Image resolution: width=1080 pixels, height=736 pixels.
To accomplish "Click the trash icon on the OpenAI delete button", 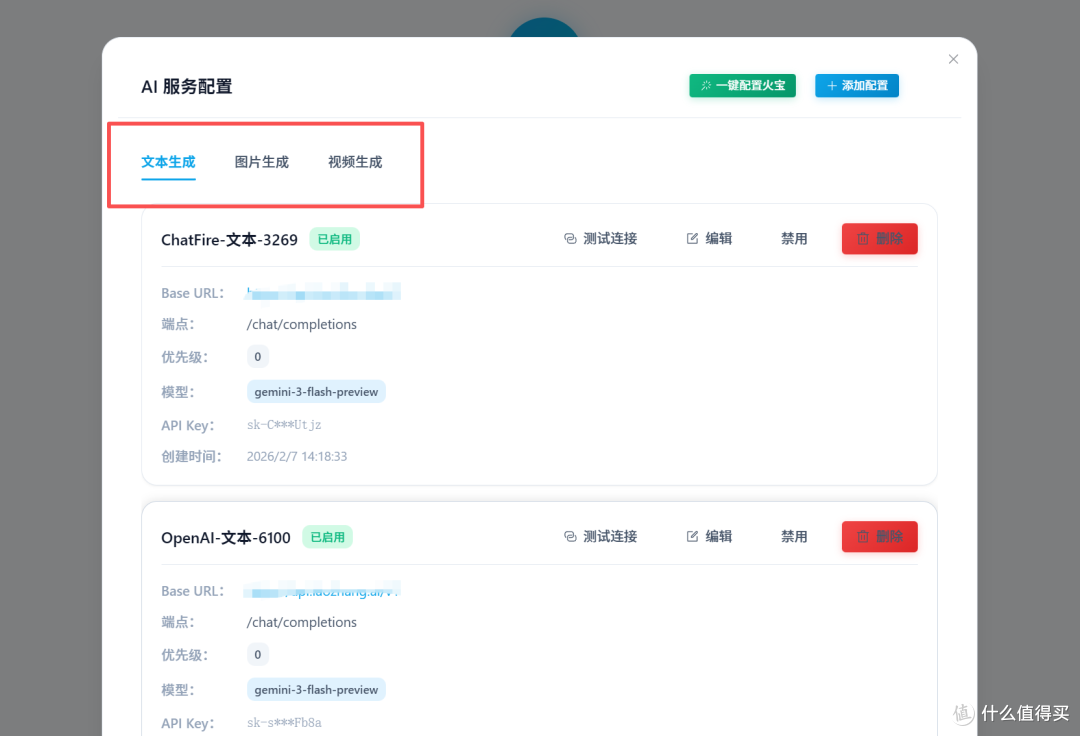I will tap(863, 536).
